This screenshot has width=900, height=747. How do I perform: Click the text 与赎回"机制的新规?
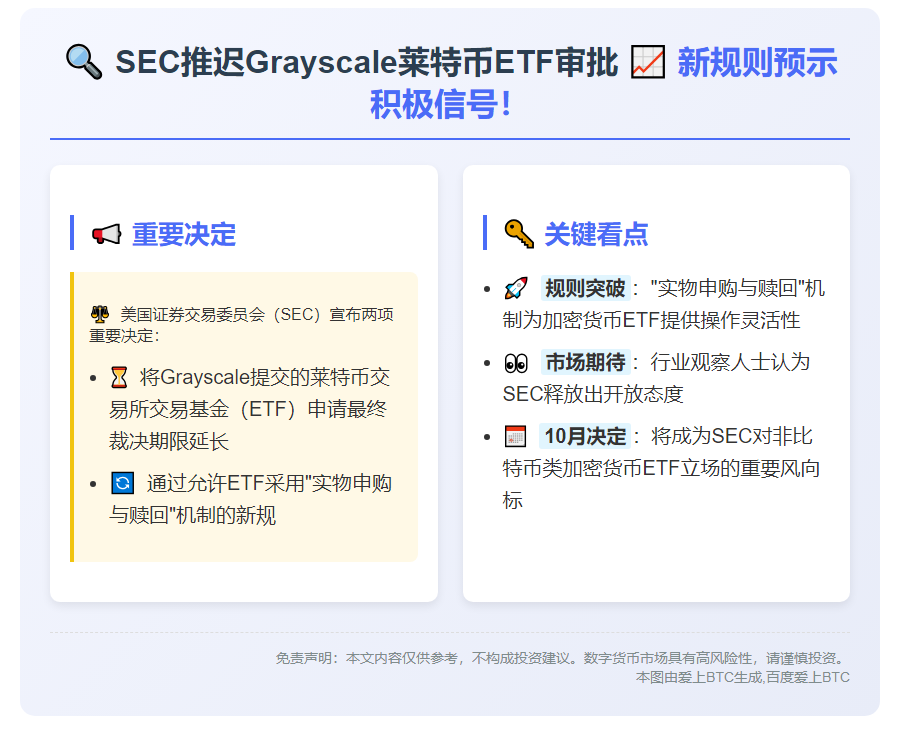192,515
